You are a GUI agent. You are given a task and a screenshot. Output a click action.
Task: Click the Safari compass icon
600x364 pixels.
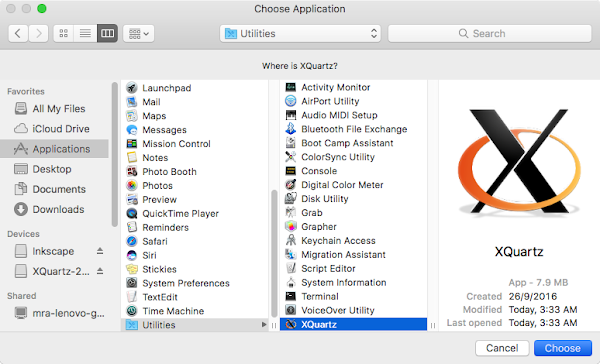132,241
